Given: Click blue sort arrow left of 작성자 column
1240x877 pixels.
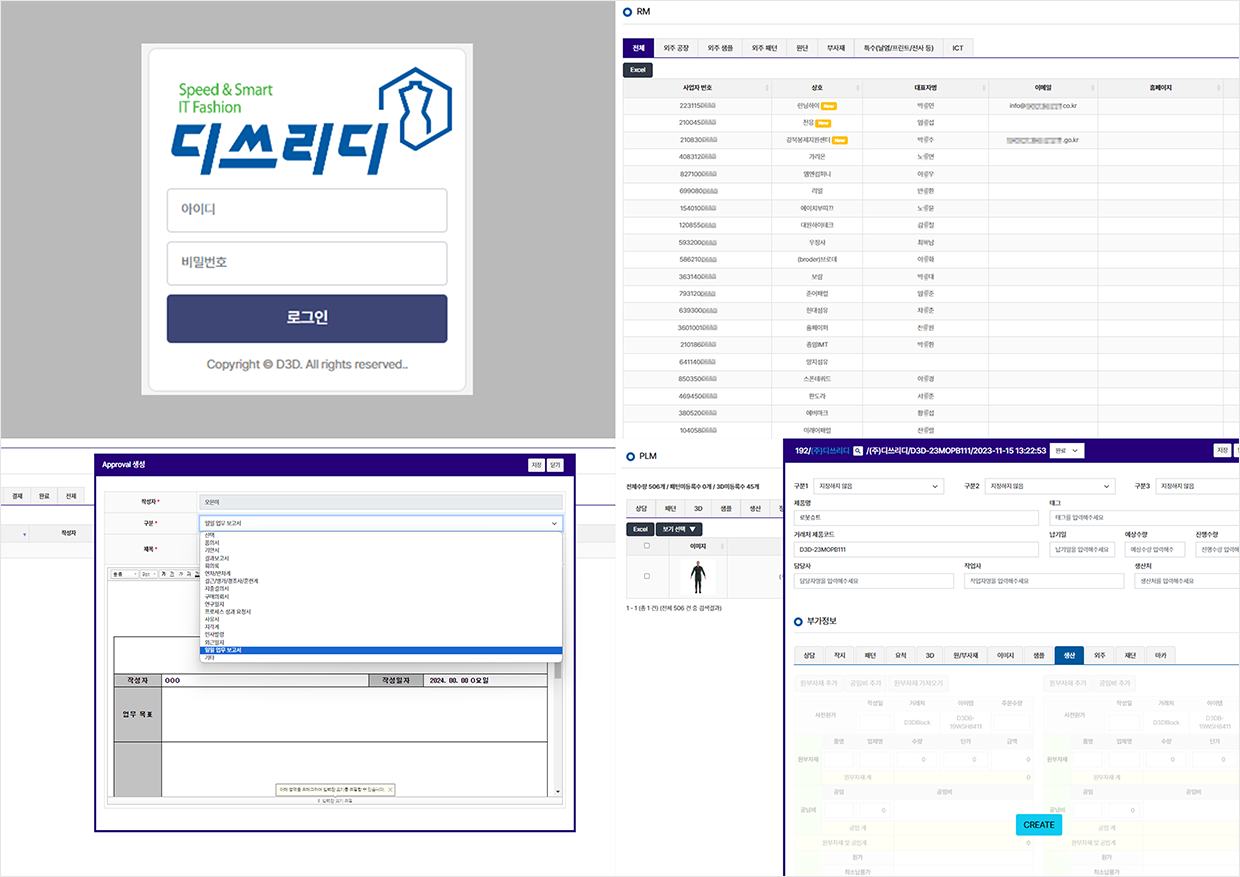Looking at the screenshot, I should pyautogui.click(x=25, y=534).
